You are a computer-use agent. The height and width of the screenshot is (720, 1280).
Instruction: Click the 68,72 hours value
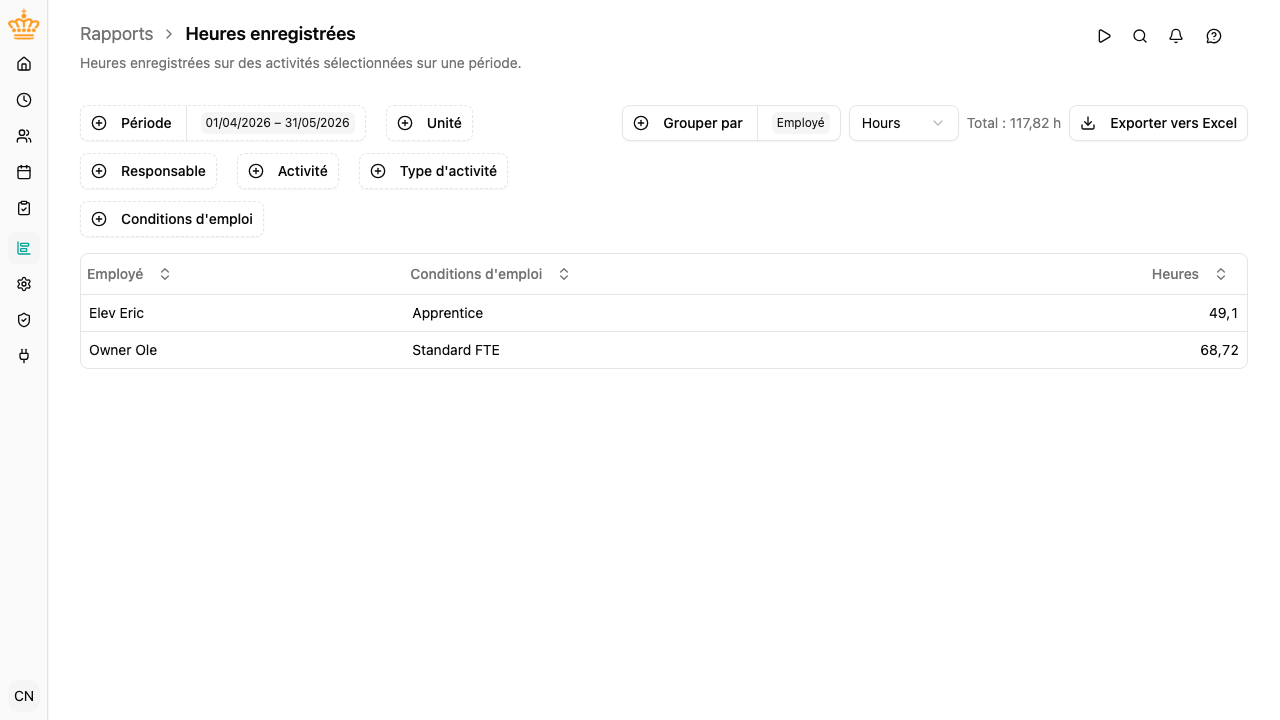point(1219,350)
